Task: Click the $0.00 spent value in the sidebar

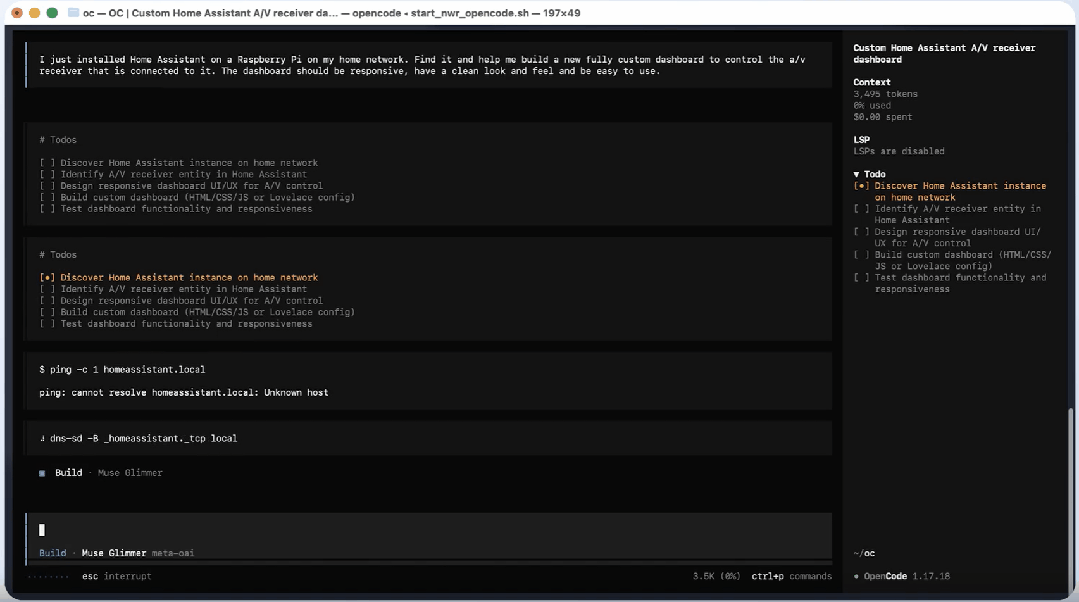Action: tap(882, 118)
